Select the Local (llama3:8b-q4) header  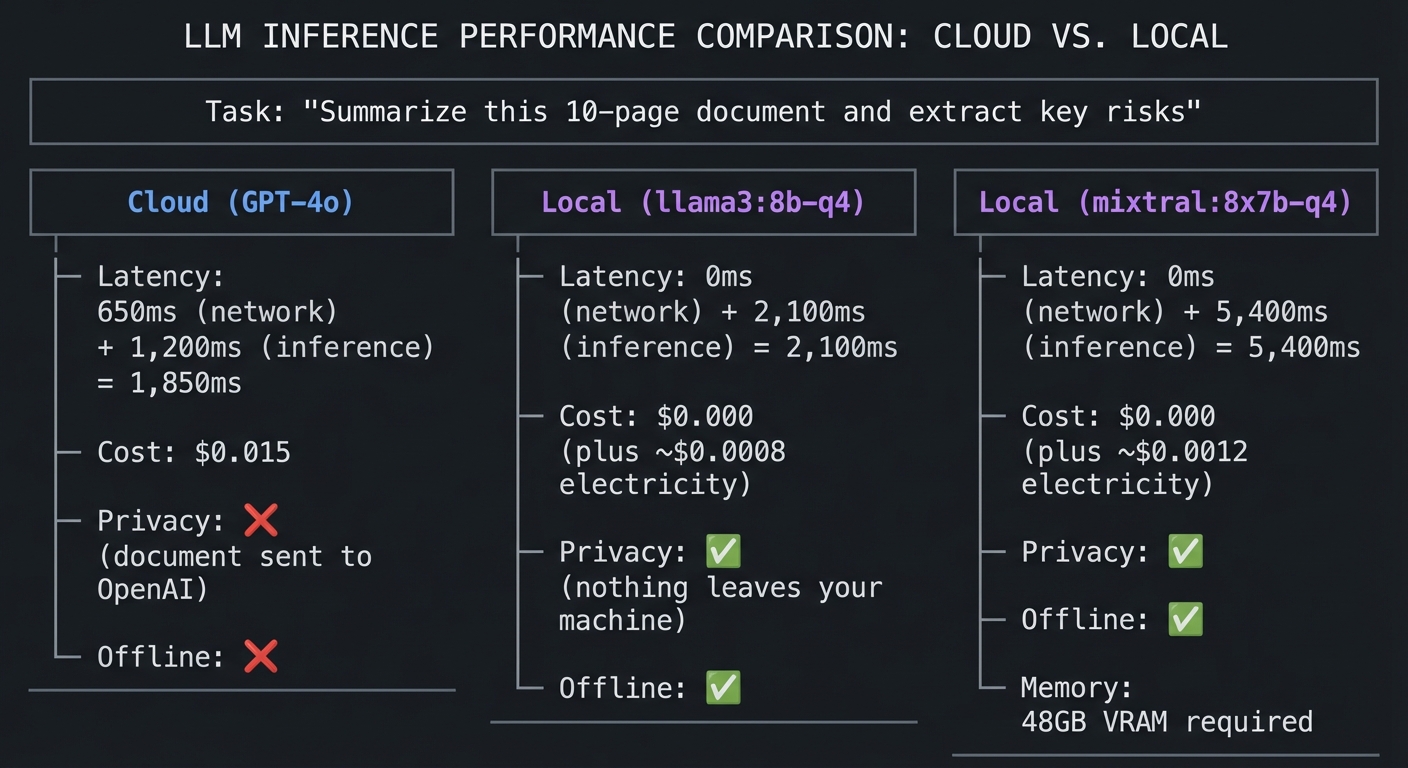(x=703, y=202)
